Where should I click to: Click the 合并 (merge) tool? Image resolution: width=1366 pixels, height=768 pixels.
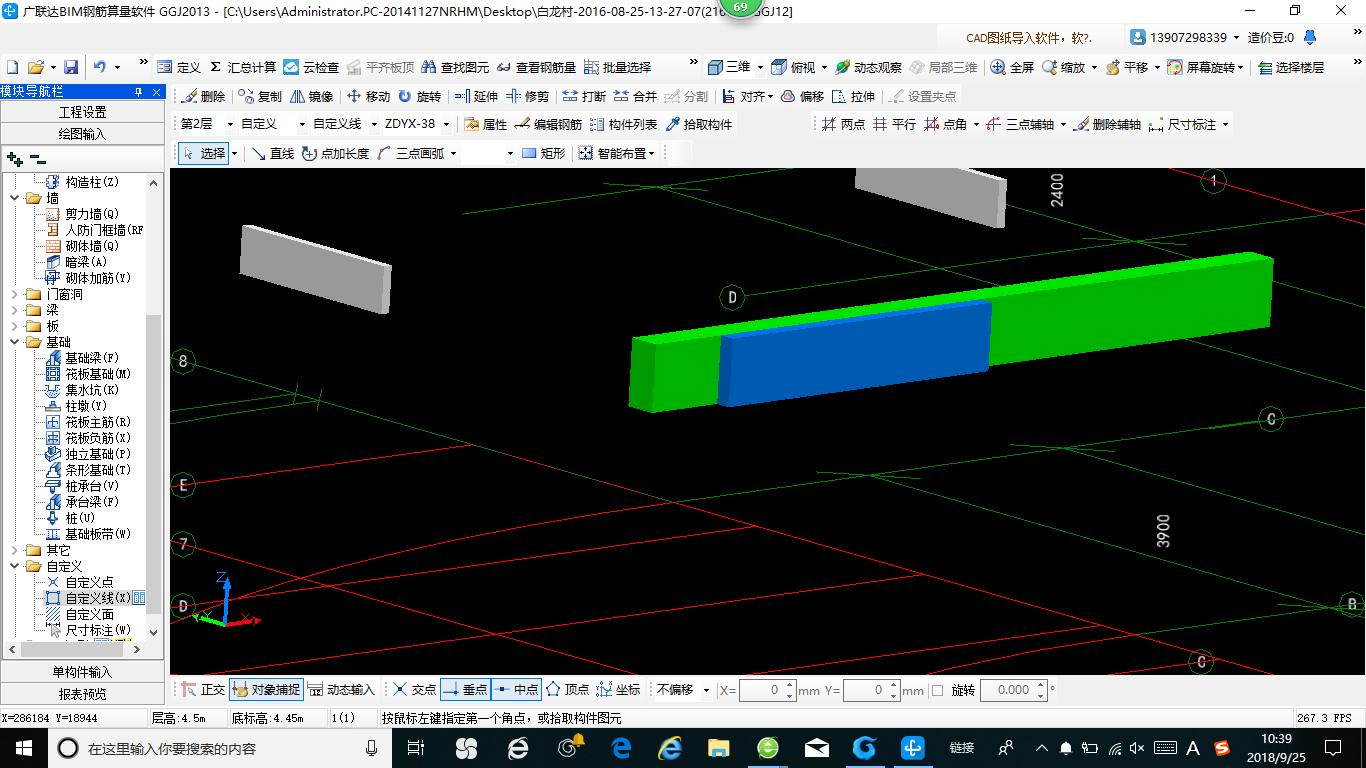click(x=635, y=97)
